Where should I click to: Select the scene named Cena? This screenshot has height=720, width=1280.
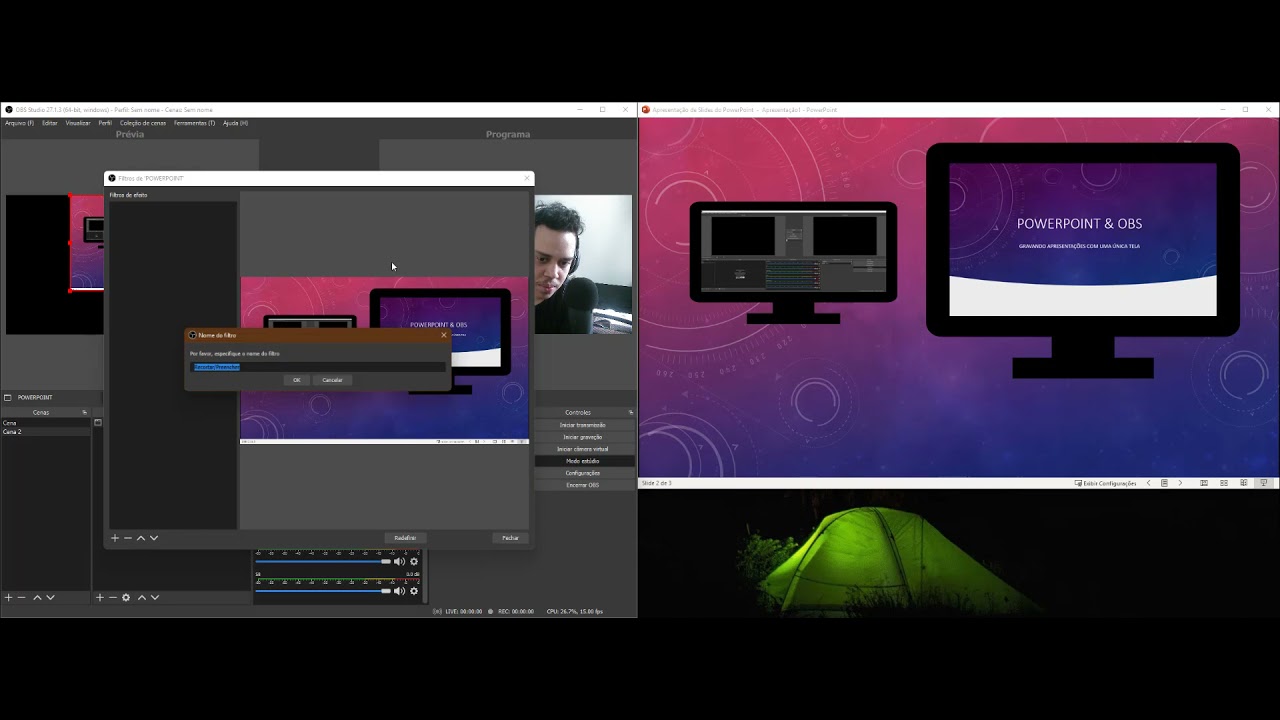click(x=46, y=423)
